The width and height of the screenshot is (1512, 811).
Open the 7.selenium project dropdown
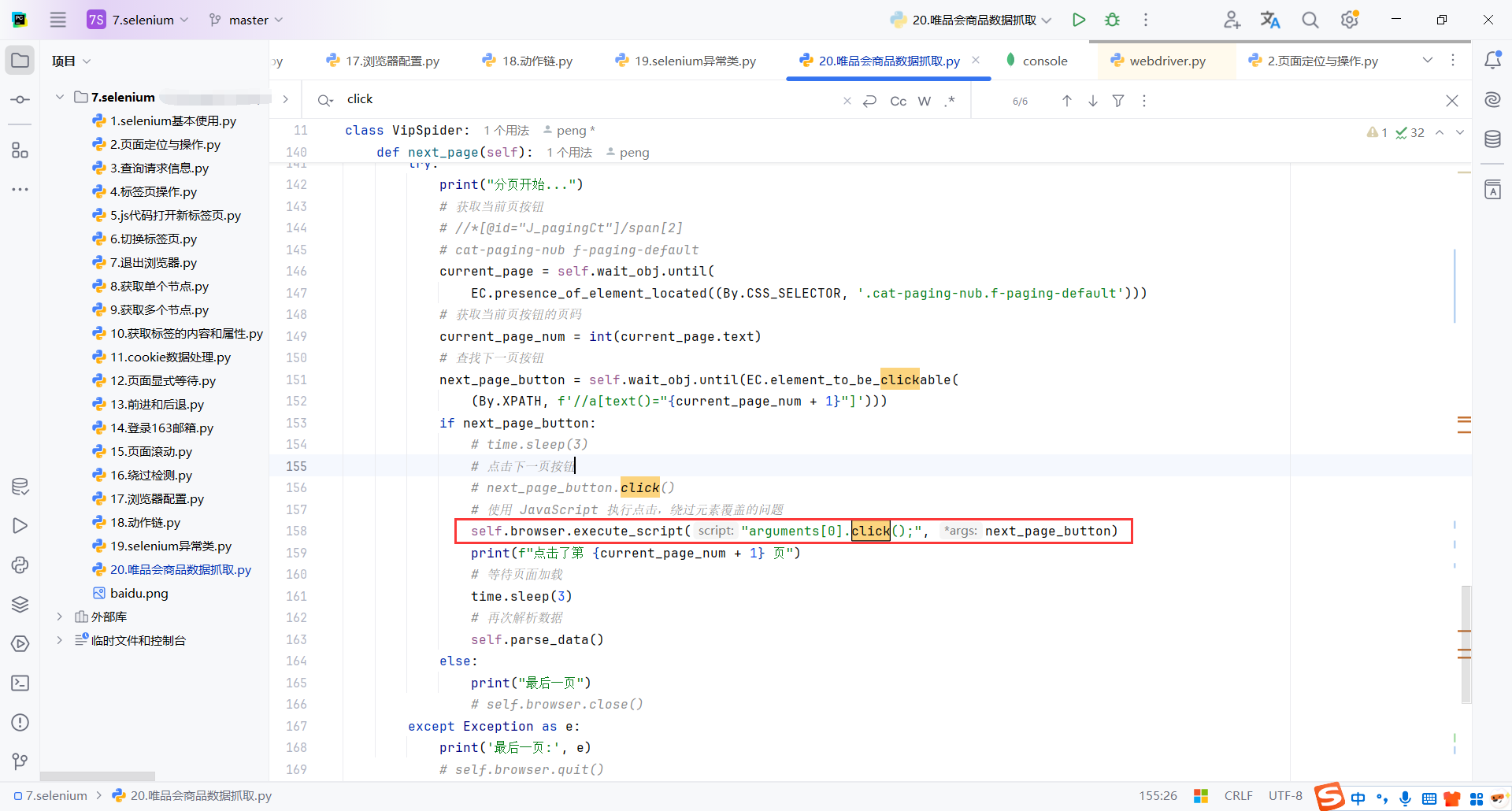point(139,20)
